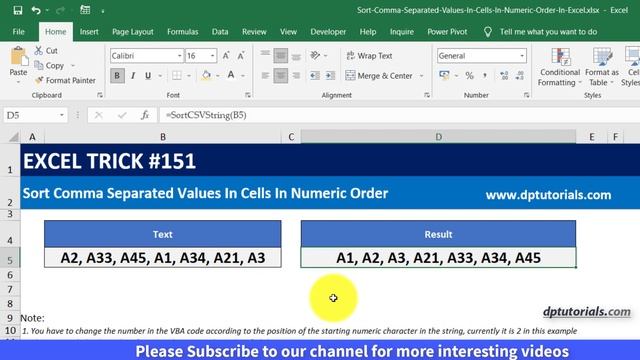This screenshot has width=640, height=360.
Task: Toggle Bold formatting
Action: click(117, 76)
